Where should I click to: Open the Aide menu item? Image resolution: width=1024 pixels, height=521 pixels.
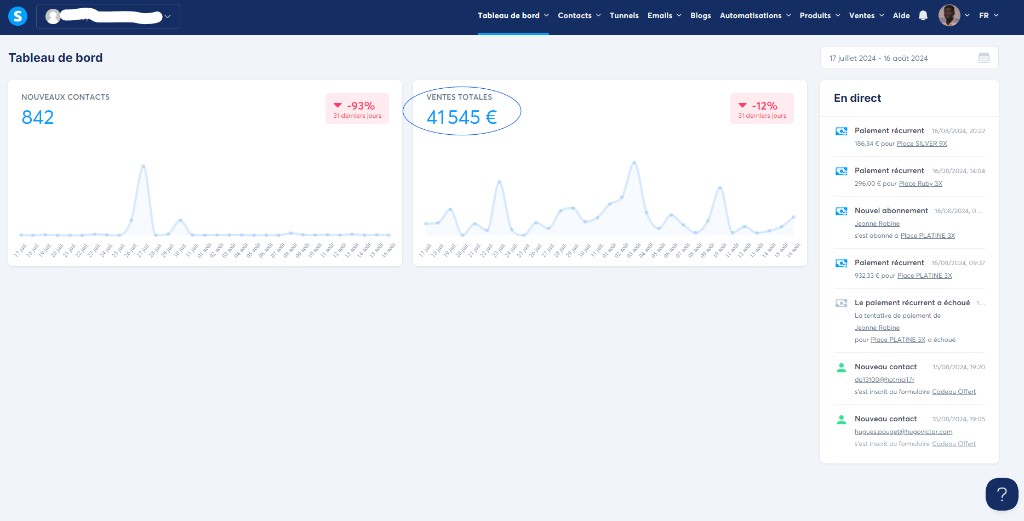[x=901, y=16]
